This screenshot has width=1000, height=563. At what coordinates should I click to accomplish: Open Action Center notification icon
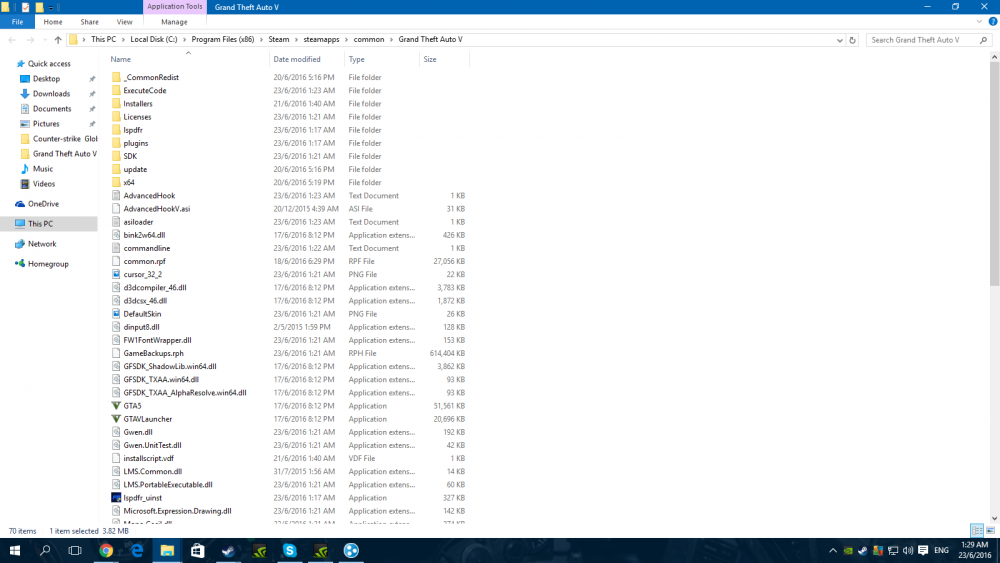(x=923, y=550)
